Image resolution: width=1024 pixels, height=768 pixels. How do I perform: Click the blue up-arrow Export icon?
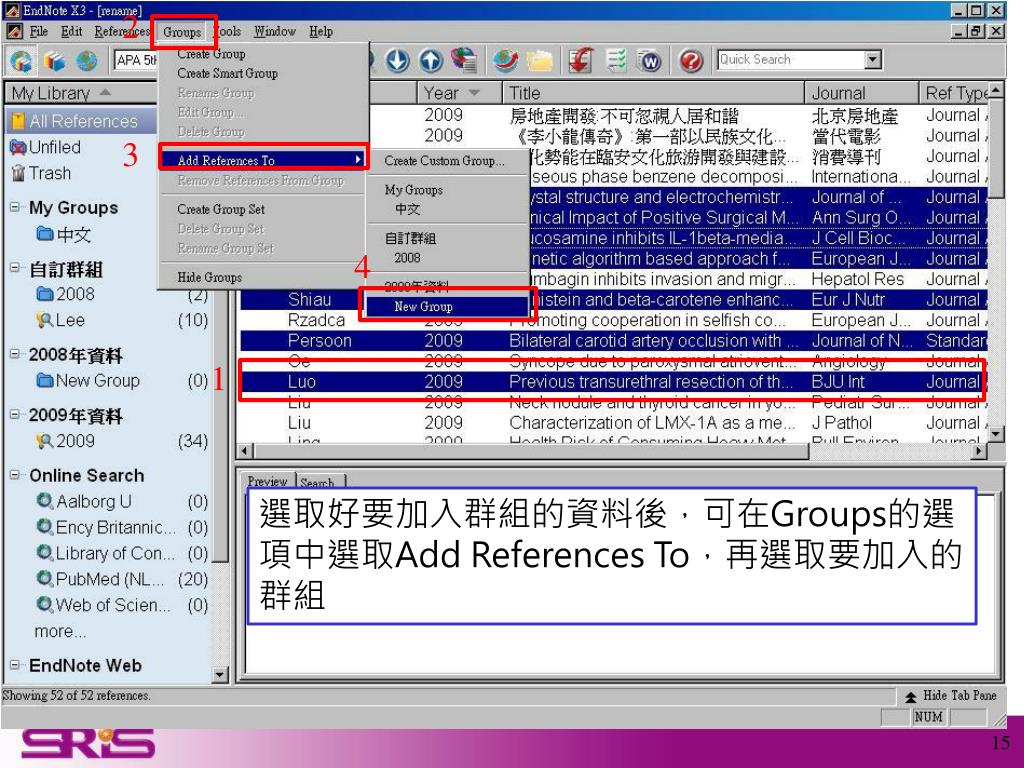430,61
